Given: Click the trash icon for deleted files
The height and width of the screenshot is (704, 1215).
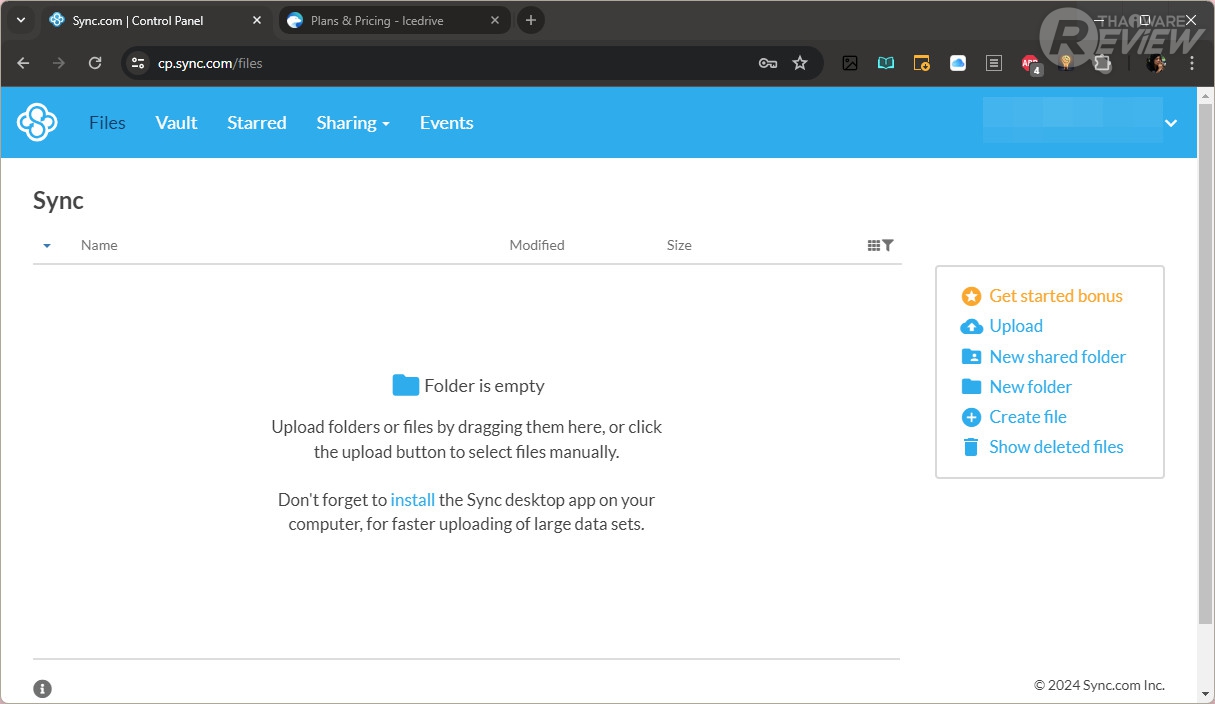Looking at the screenshot, I should click(971, 447).
